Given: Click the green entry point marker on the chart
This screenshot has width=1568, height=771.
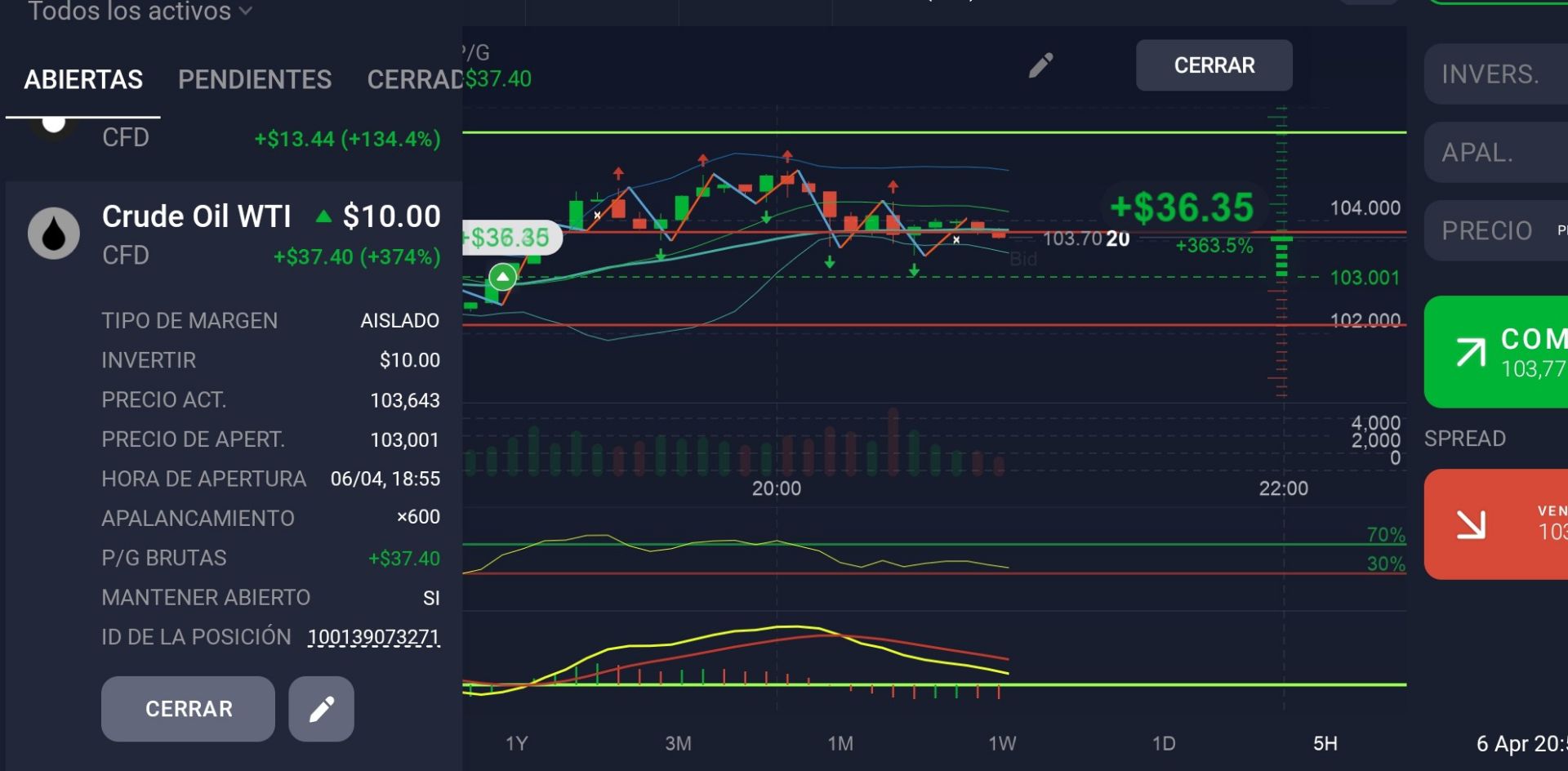Looking at the screenshot, I should click(x=503, y=278).
